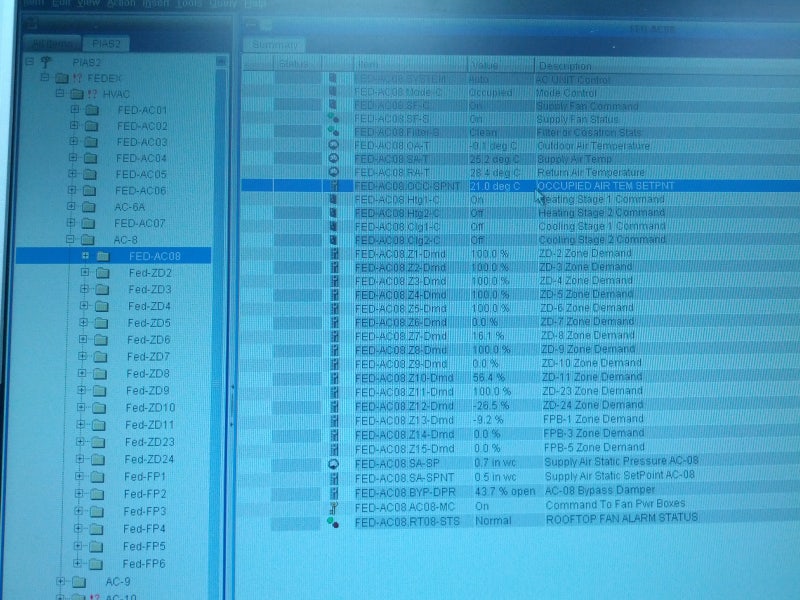
Task: Switch to the PIAS2 tab
Action: [x=106, y=44]
